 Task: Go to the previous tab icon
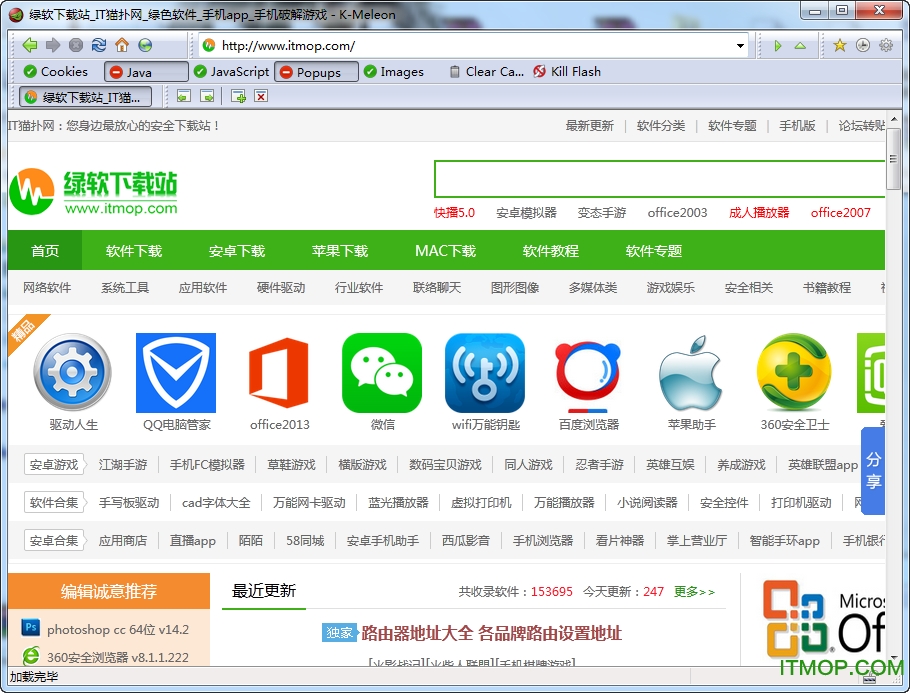click(184, 96)
